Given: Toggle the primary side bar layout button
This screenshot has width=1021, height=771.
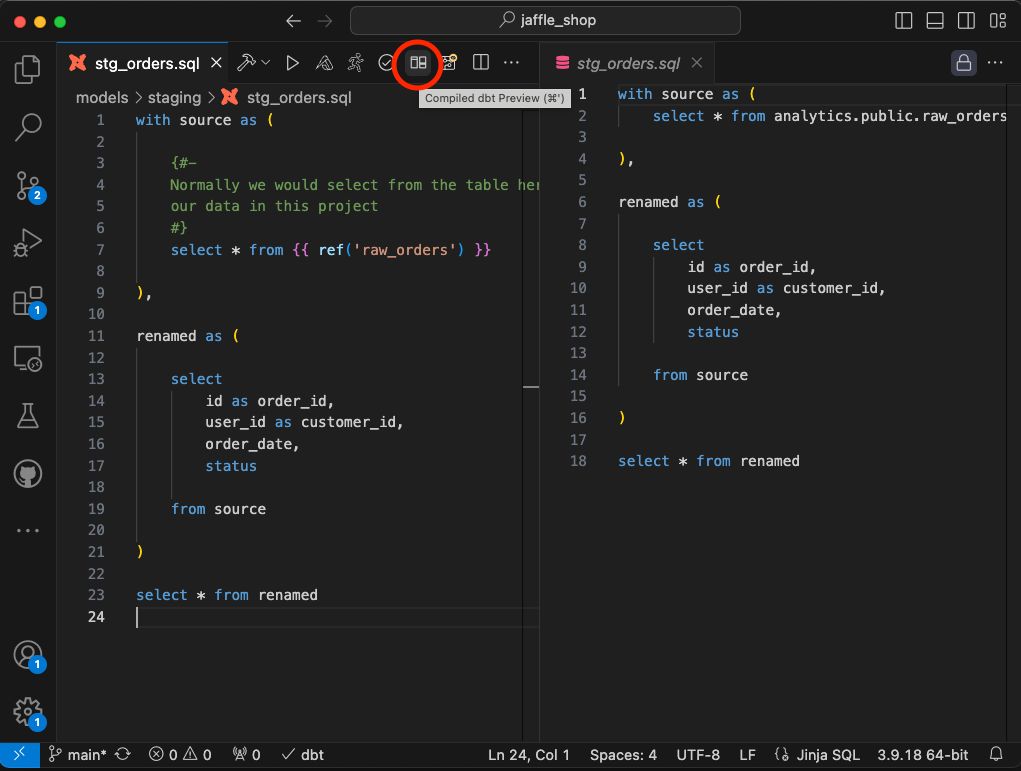Looking at the screenshot, I should pos(904,21).
